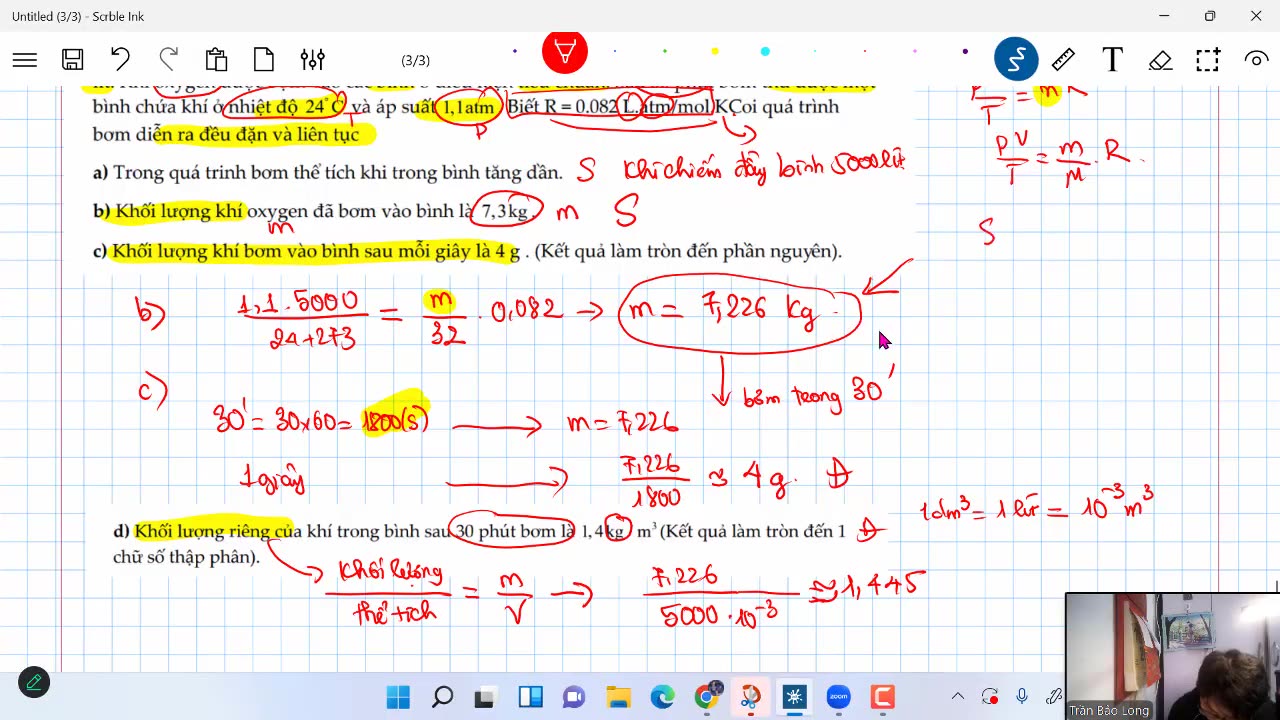Switch to the eraser tool
This screenshot has width=1280, height=720.
pyautogui.click(x=1160, y=60)
